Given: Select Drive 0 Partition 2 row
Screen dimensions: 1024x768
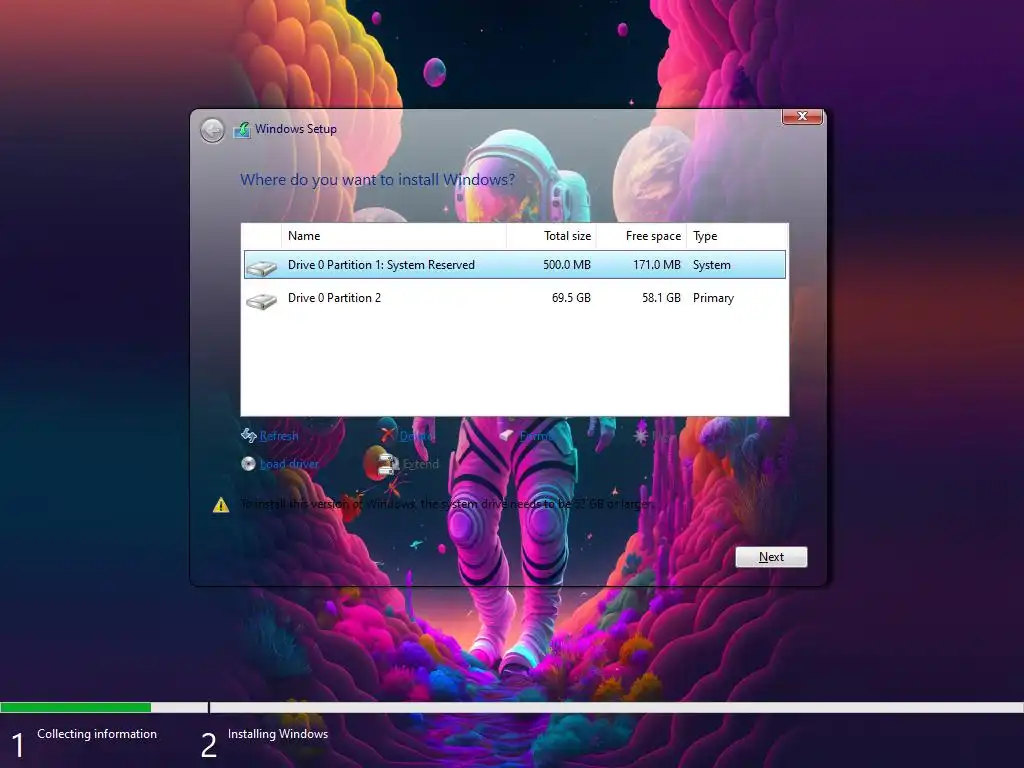Looking at the screenshot, I should [515, 298].
